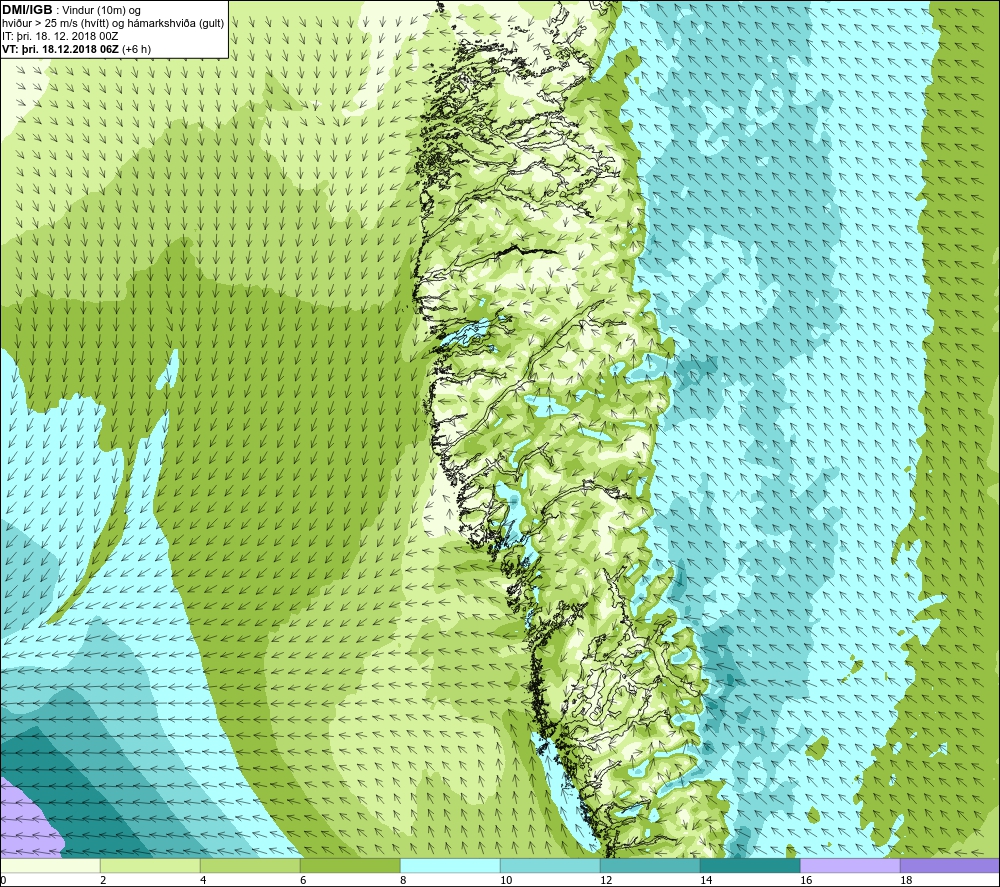Click the legend scale label '4'

point(203,881)
